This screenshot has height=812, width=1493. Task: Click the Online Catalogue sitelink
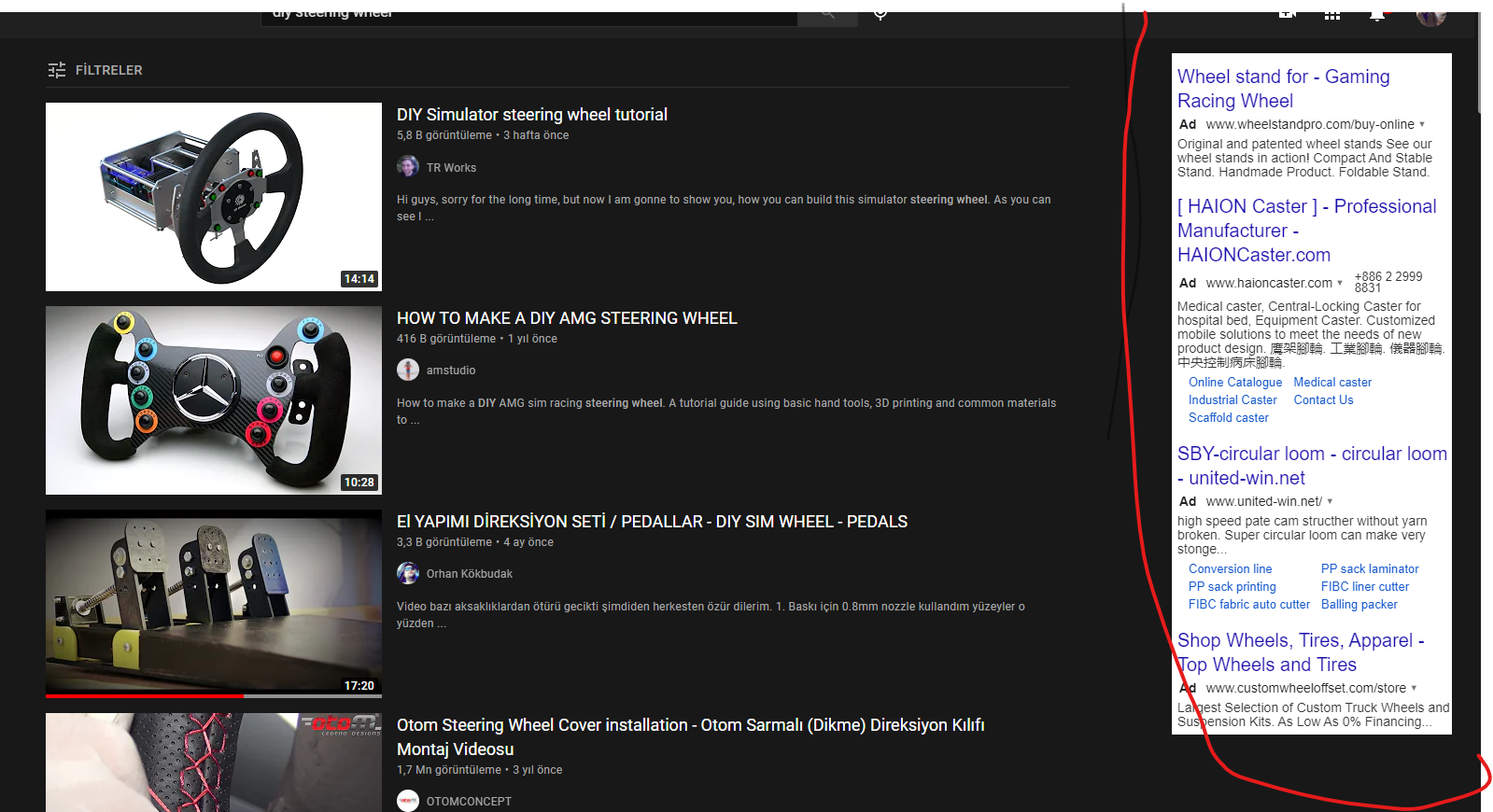point(1235,383)
